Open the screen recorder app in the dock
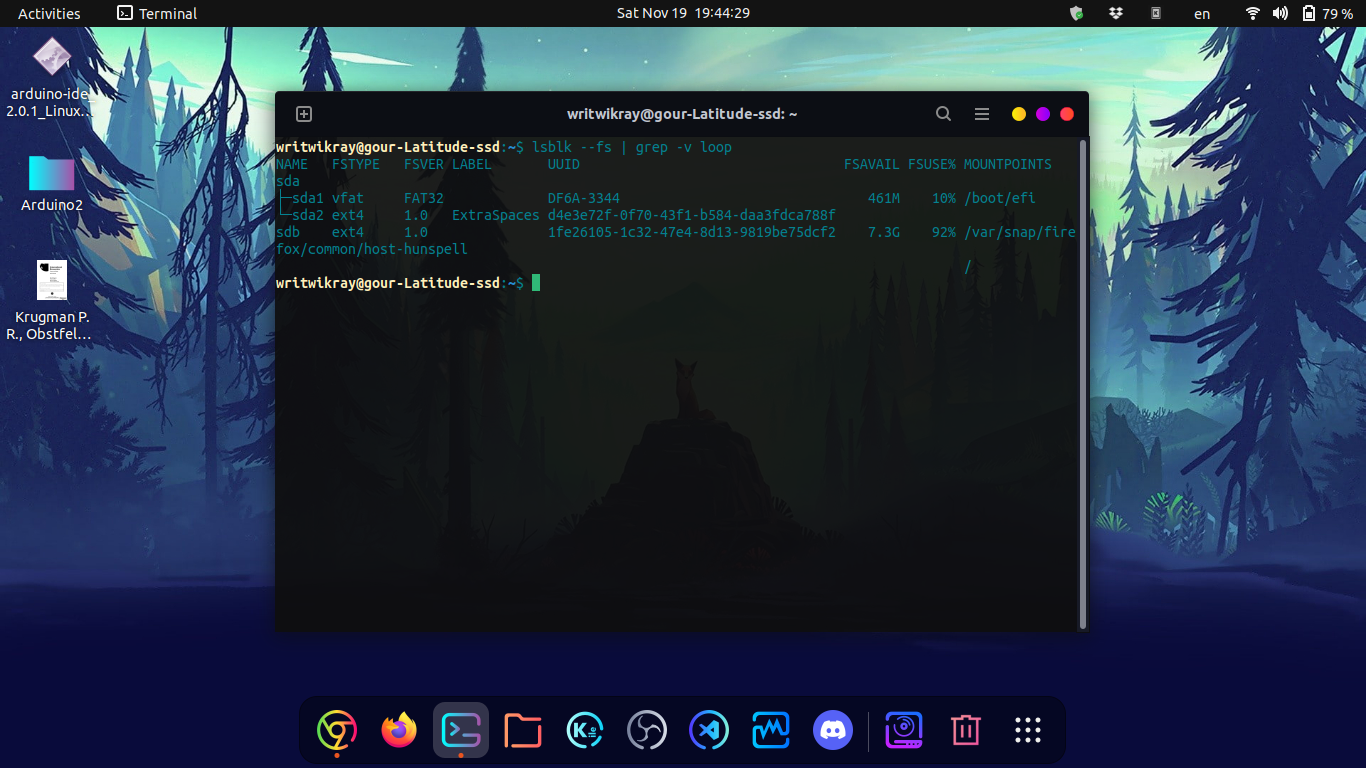Screen dimensions: 1366x768 pos(903,730)
